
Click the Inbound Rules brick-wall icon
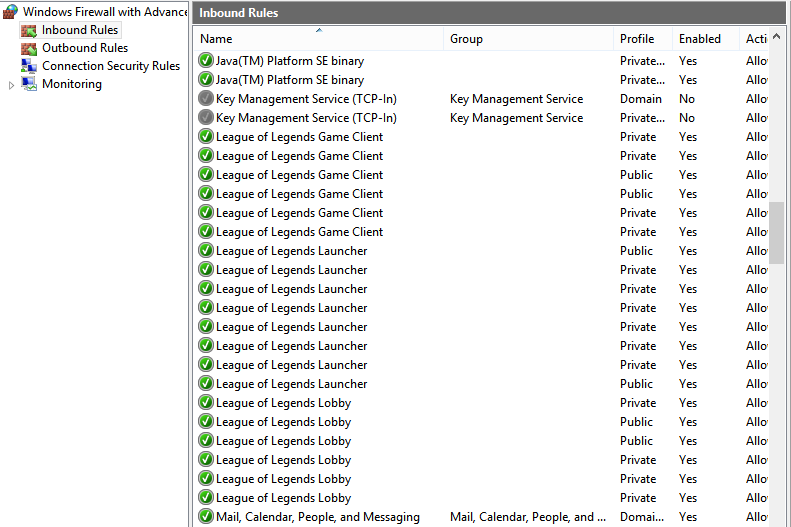(x=29, y=30)
